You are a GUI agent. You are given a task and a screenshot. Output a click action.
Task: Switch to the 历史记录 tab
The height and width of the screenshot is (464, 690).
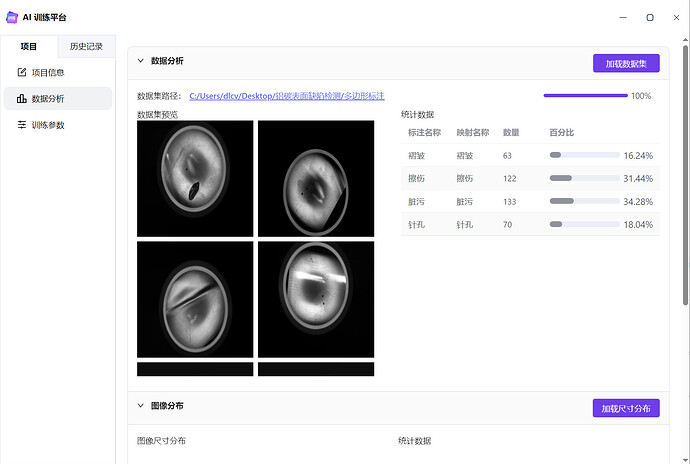click(86, 46)
